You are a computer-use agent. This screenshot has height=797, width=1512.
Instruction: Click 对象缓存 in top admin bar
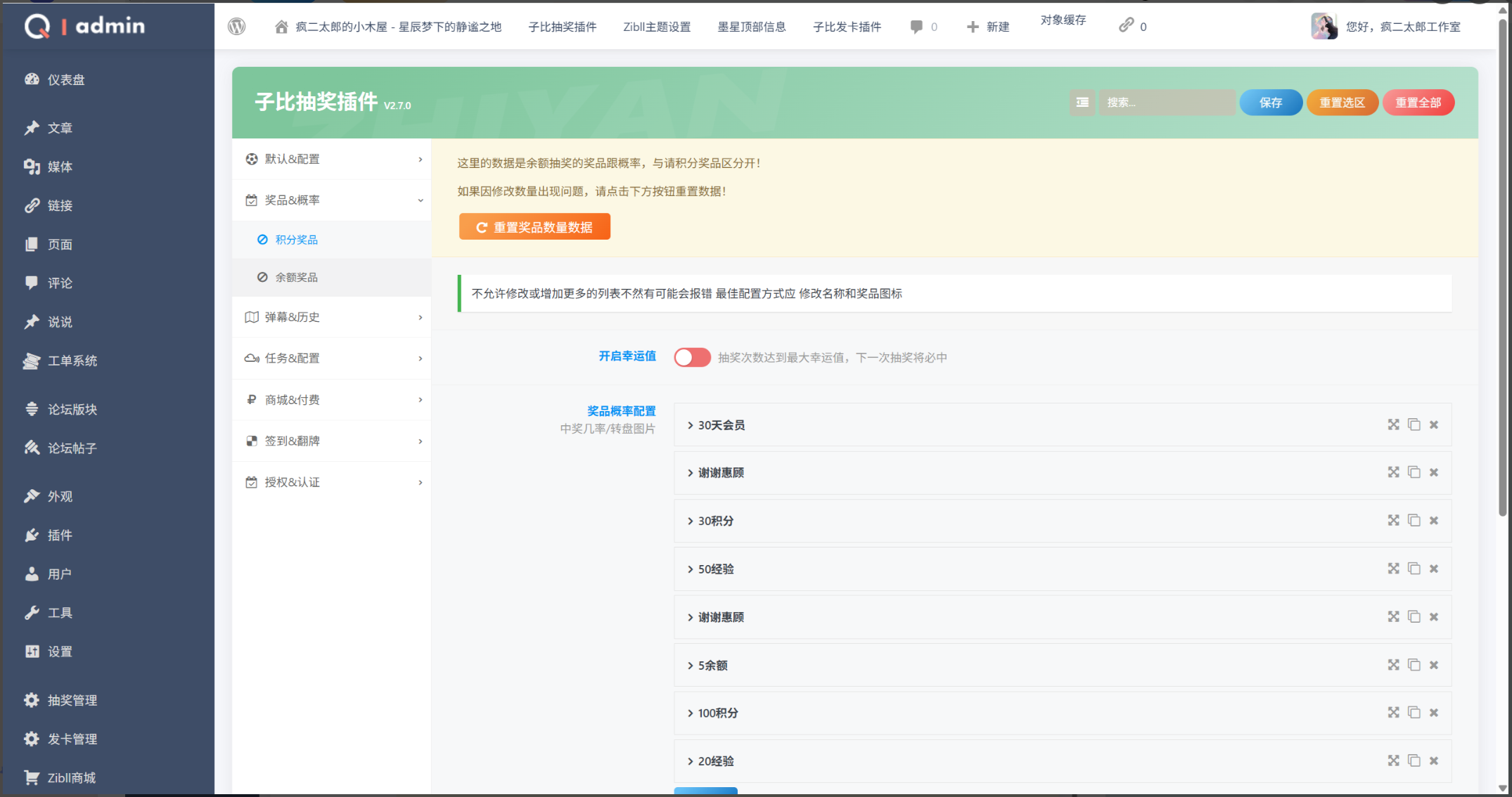1063,20
